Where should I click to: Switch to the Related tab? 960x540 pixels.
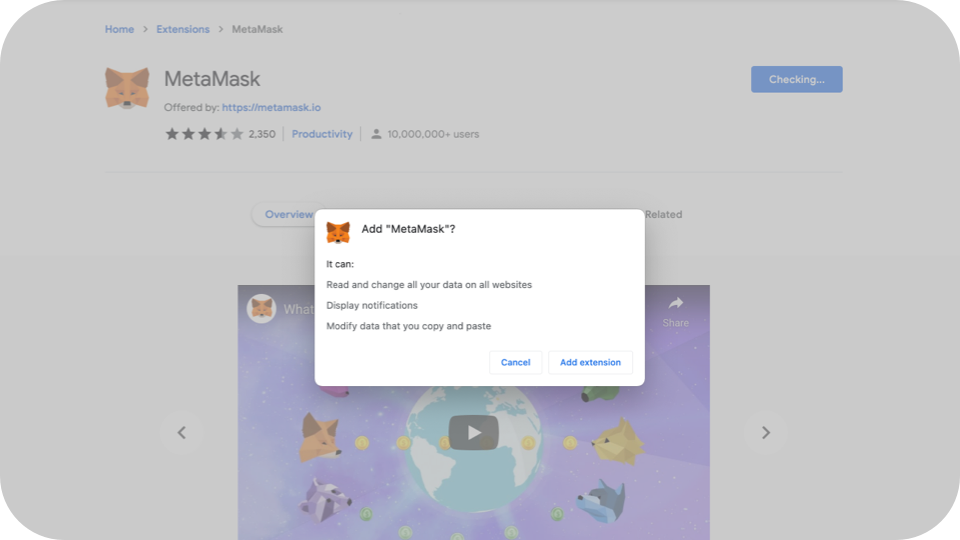click(663, 214)
